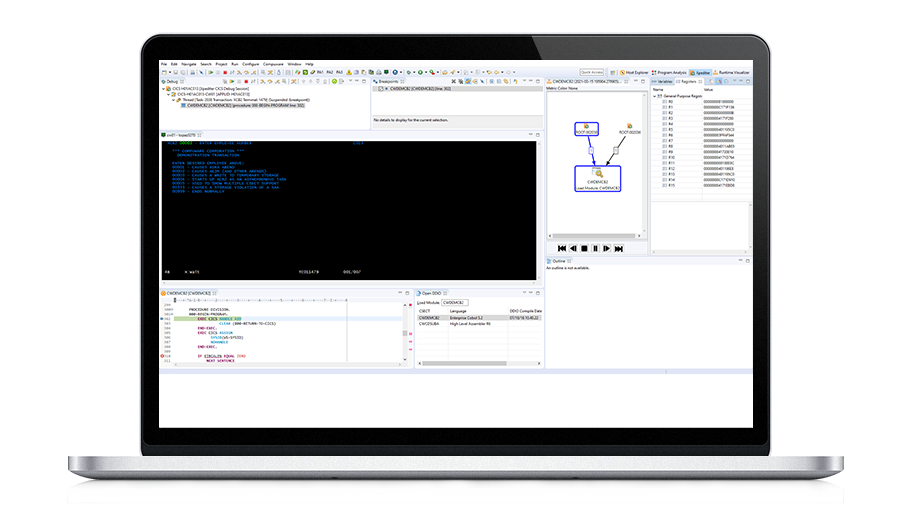Screen dimensions: 900x516
Task: Collapse the General Purpose Registers tree node
Action: pos(656,95)
